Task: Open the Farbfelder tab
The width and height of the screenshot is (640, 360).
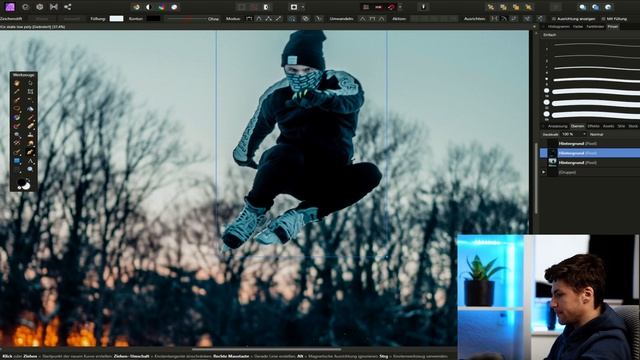Action: tap(595, 27)
